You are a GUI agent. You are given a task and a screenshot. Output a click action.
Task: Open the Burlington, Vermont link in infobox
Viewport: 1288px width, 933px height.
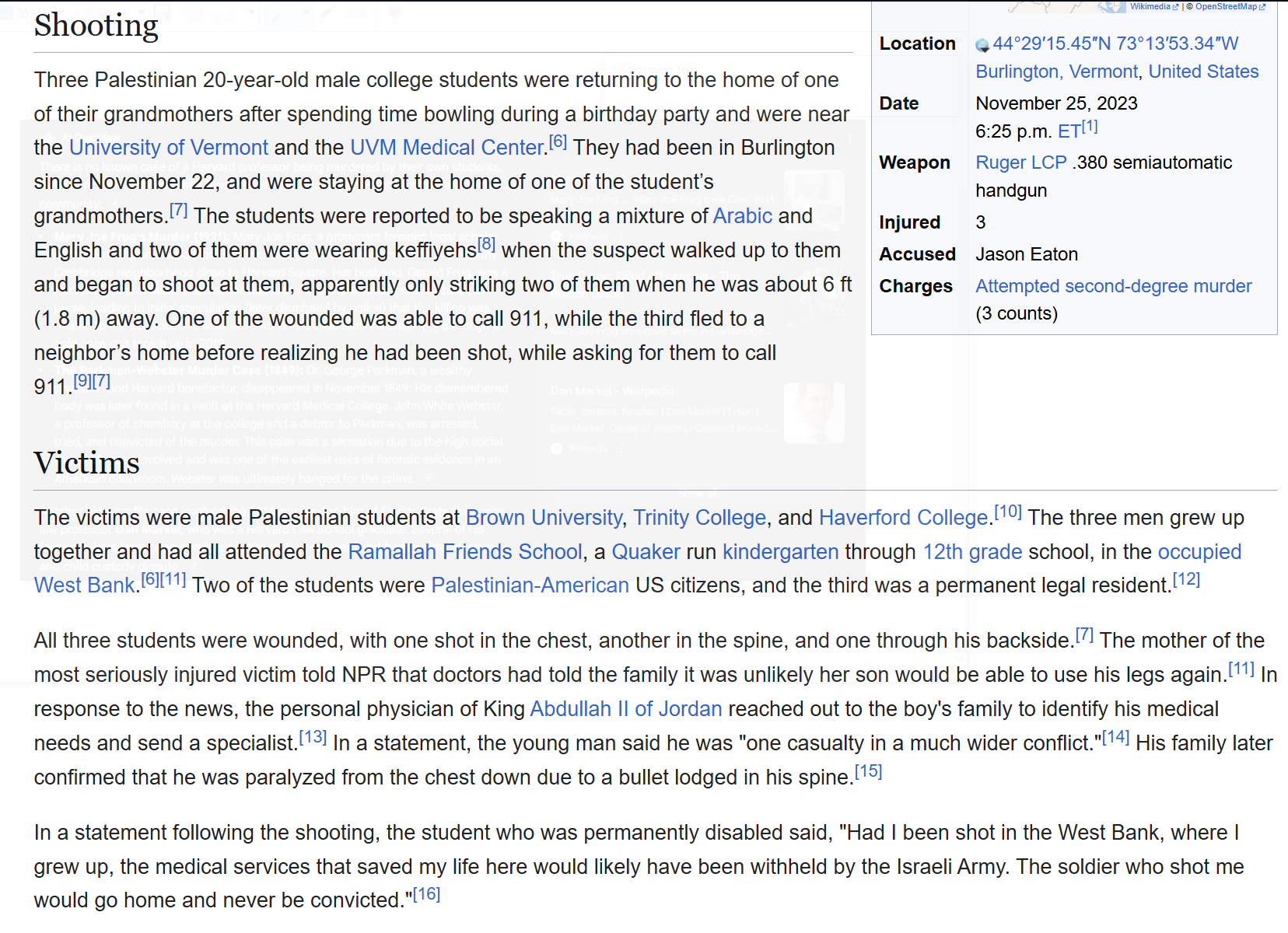coord(1057,72)
